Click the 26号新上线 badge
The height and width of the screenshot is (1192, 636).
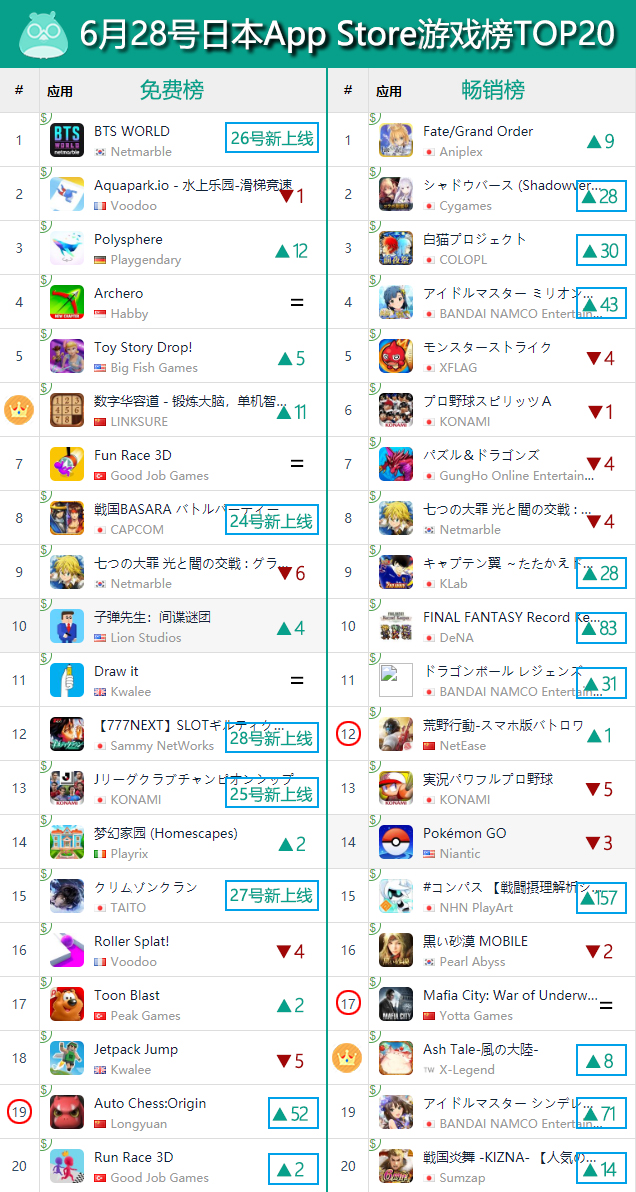[x=271, y=139]
